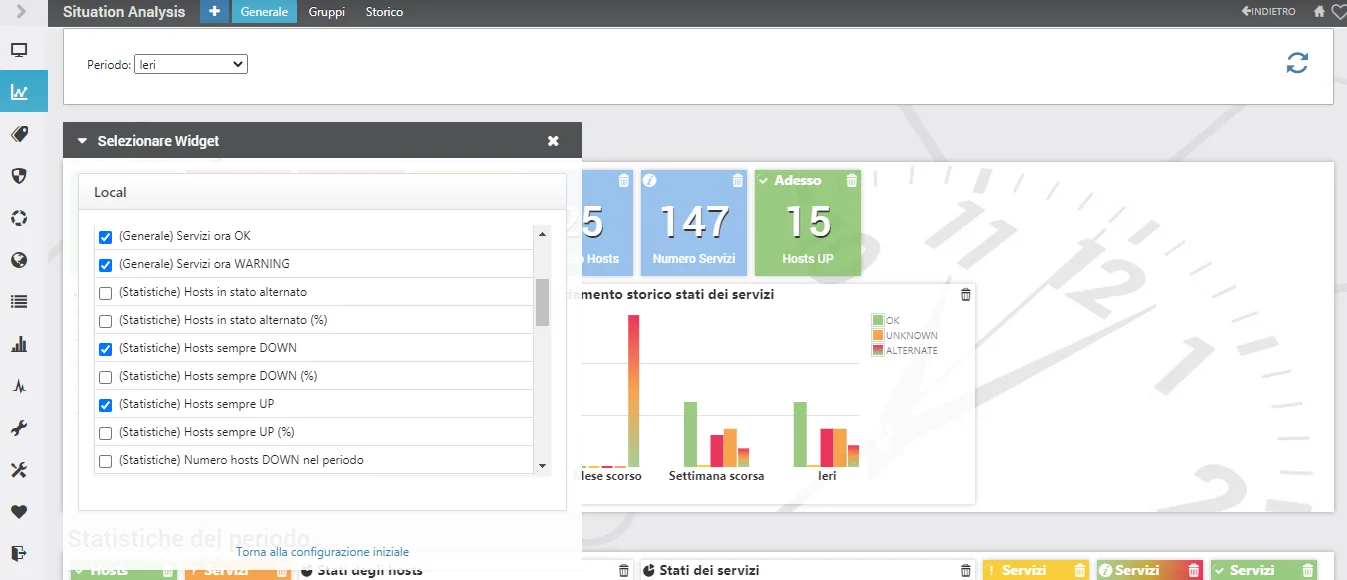The image size is (1347, 580).
Task: Open the bar chart sidebar icon
Action: 19,344
